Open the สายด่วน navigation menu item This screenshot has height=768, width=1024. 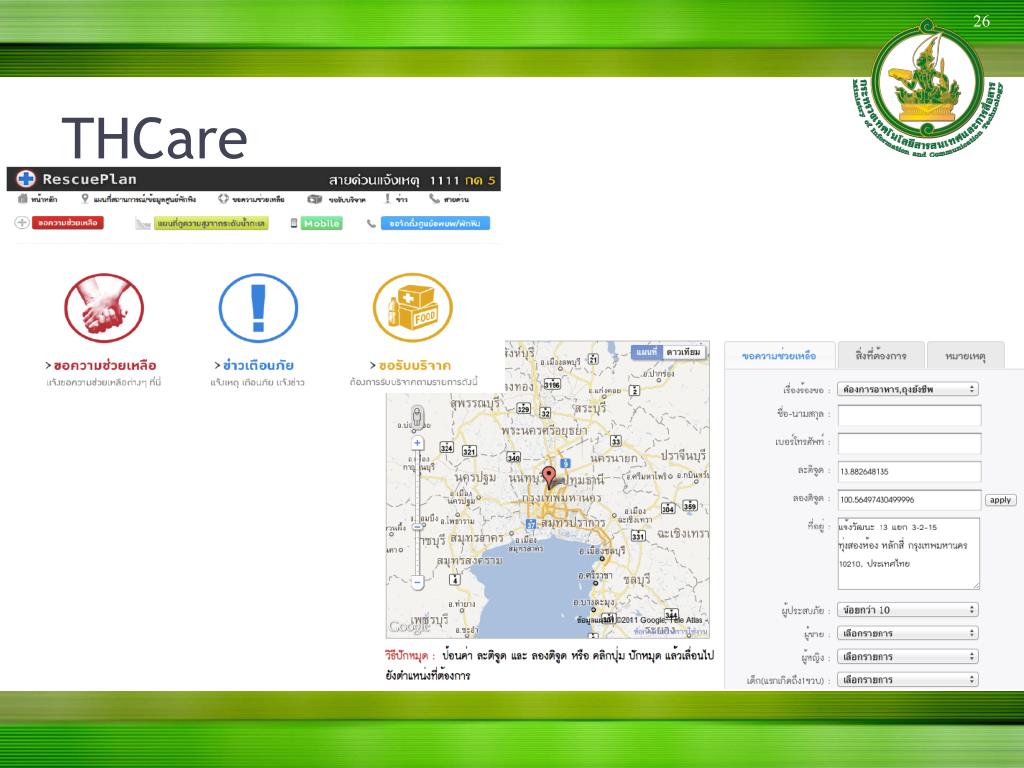456,199
